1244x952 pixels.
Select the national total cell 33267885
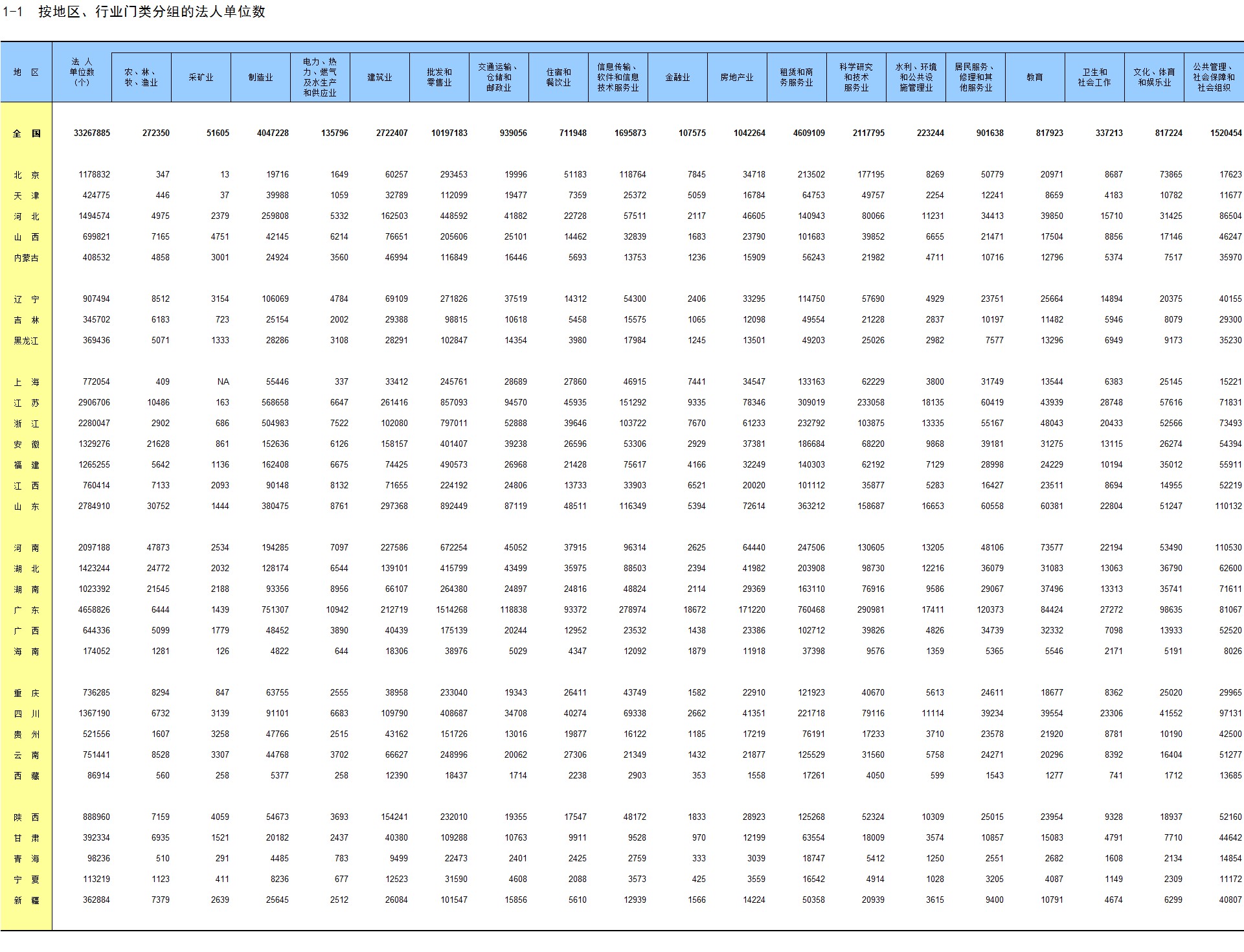(91, 133)
